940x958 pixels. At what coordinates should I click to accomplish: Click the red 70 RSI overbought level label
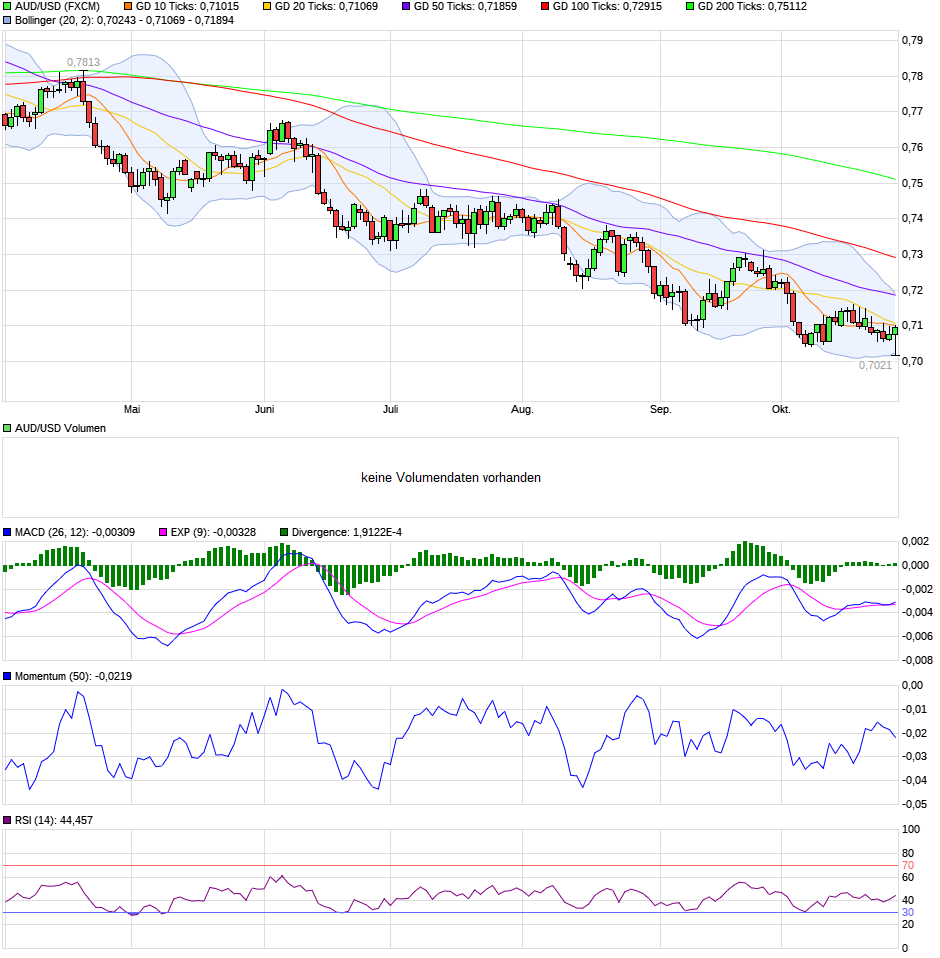click(908, 866)
